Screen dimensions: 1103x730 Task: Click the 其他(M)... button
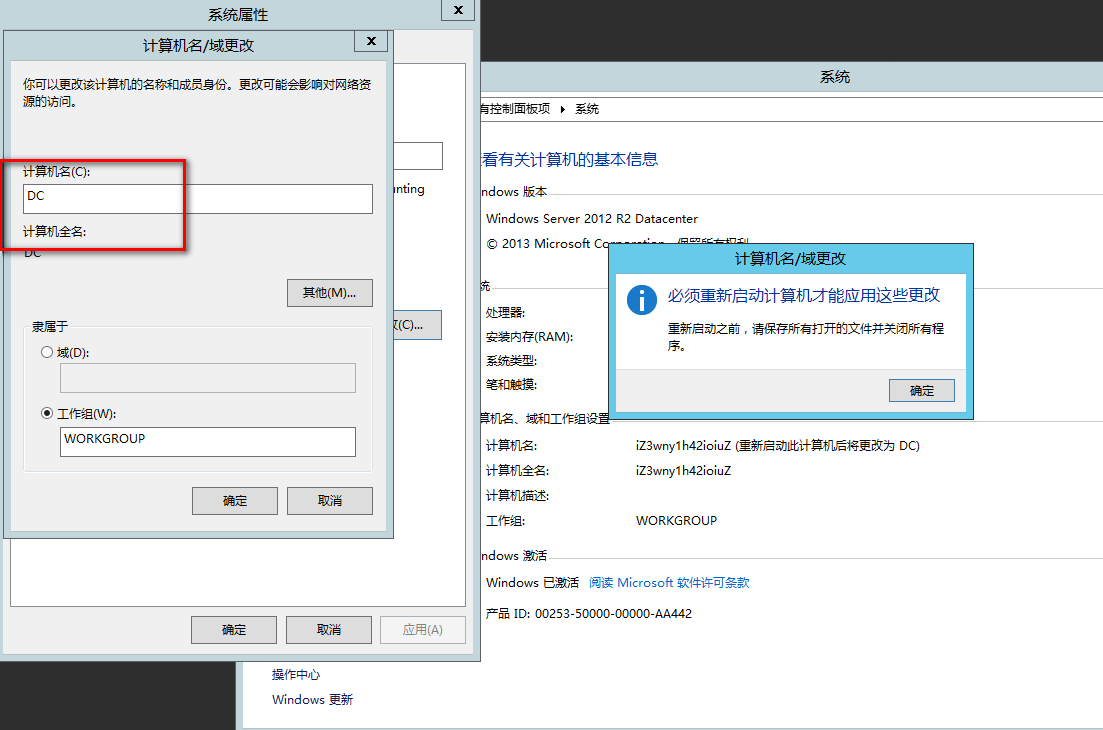[x=330, y=293]
